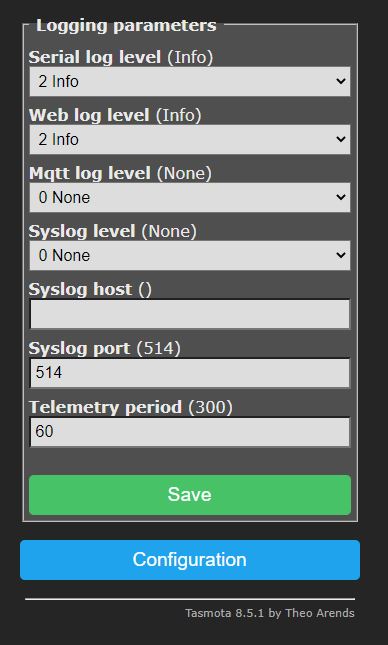The image size is (388, 645).
Task: Click the Telemetry period (300) label
Action: (130, 407)
